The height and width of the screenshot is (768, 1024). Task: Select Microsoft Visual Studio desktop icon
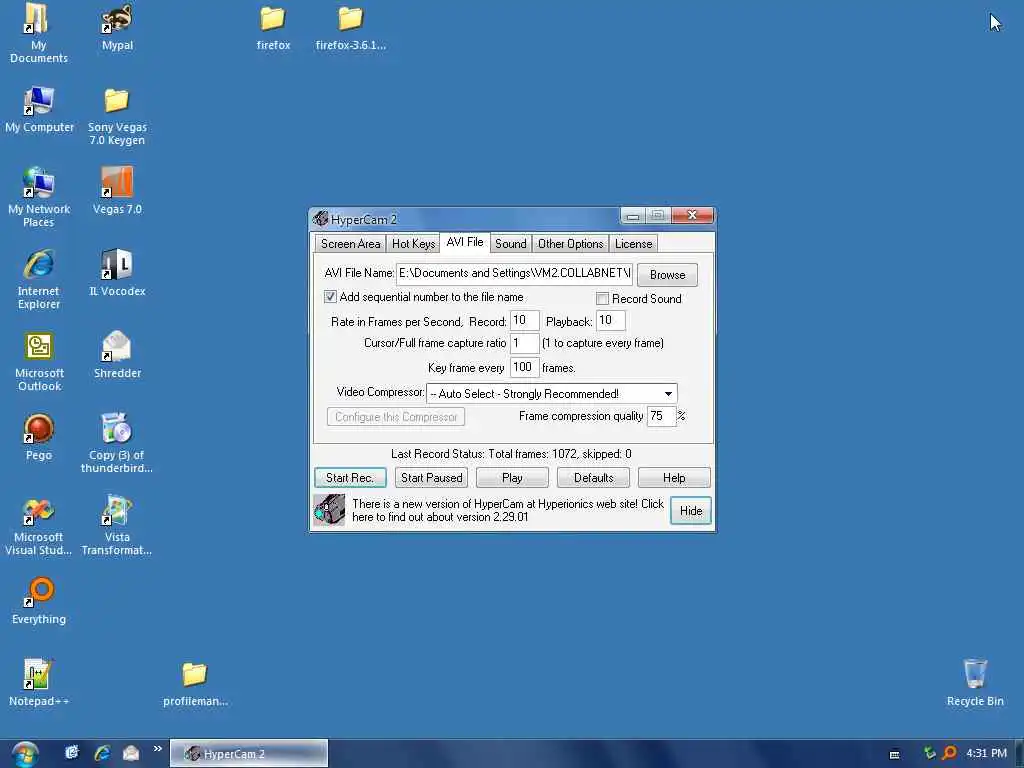(x=39, y=526)
